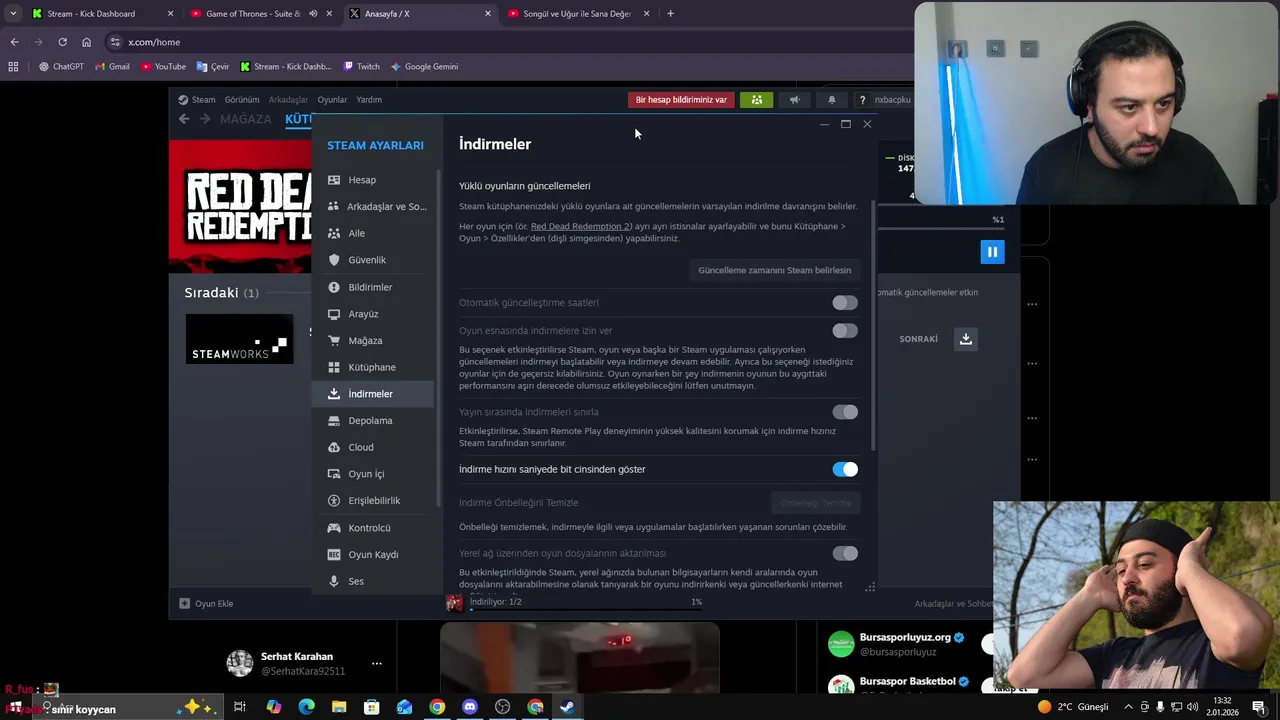The image size is (1280, 720).
Task: Open Arkadaşlar ve Sohbet settings section in sidebar
Action: tap(373, 207)
